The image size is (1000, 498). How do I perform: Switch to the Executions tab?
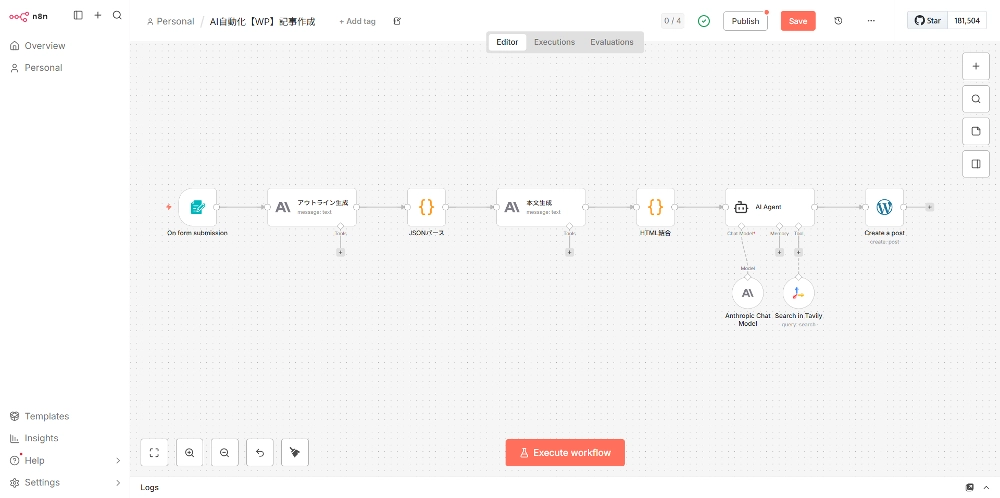(x=554, y=42)
